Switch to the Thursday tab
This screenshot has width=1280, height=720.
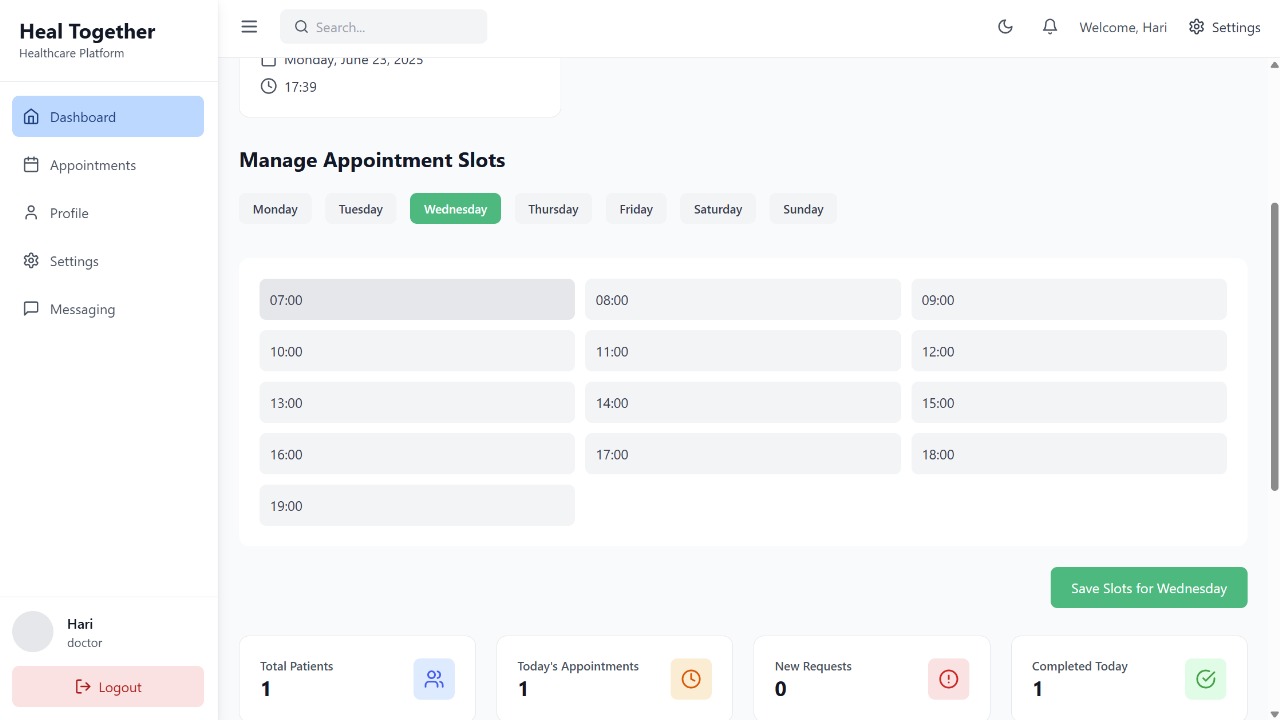pos(553,209)
